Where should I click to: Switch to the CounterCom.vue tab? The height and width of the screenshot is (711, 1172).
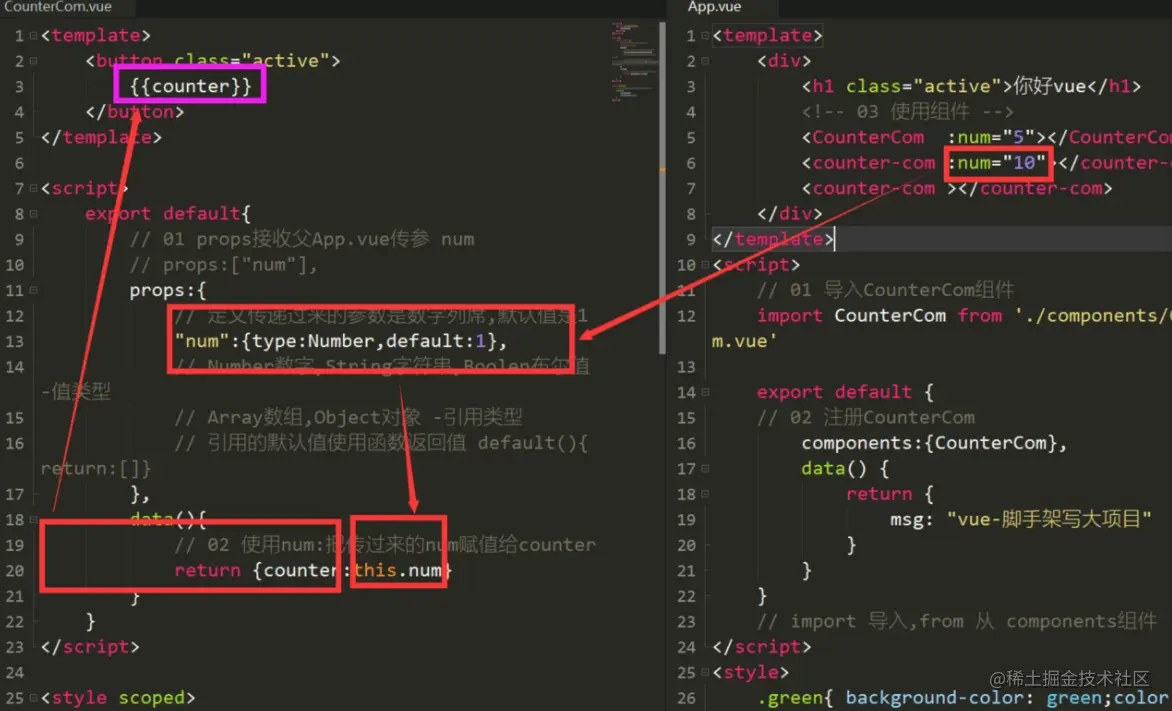[58, 7]
